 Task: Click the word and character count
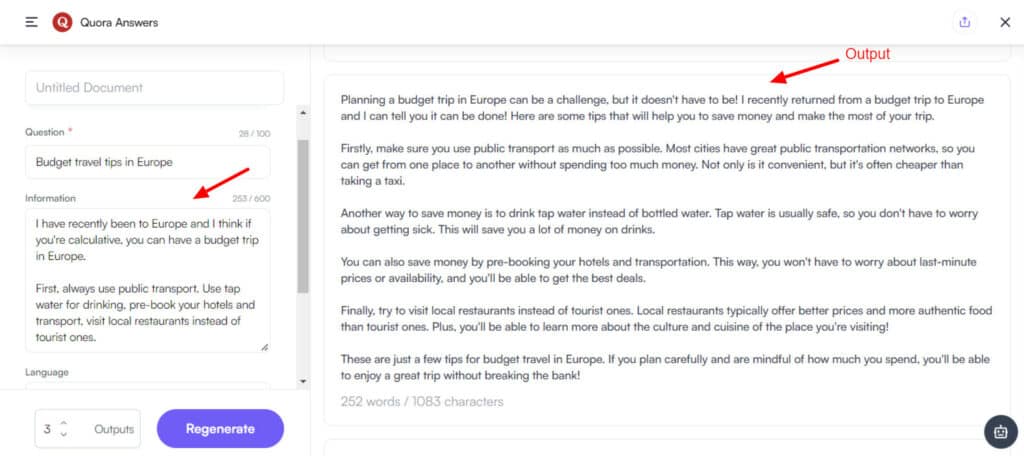tap(422, 402)
